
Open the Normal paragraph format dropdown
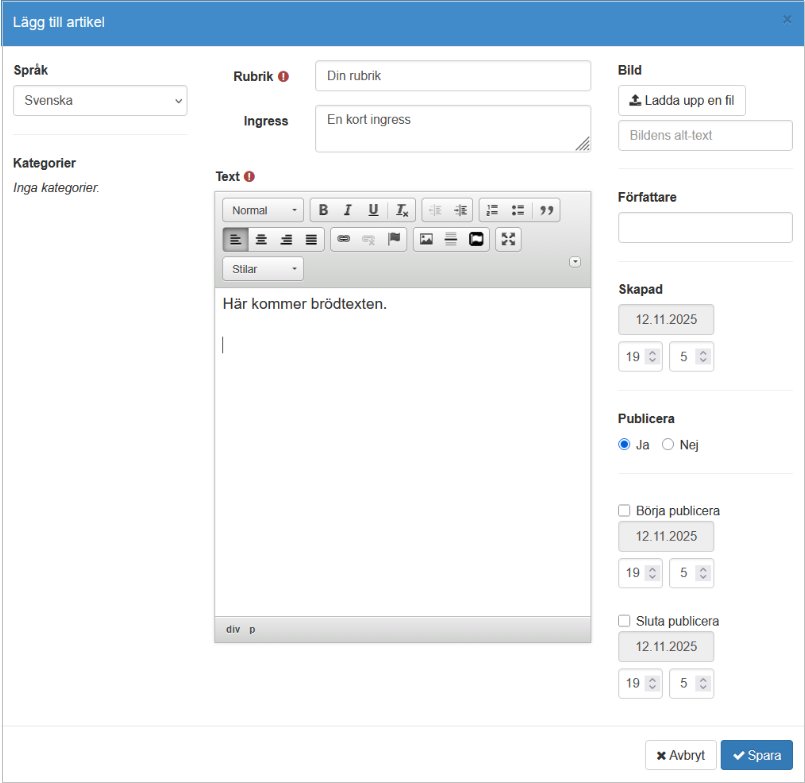click(x=264, y=210)
